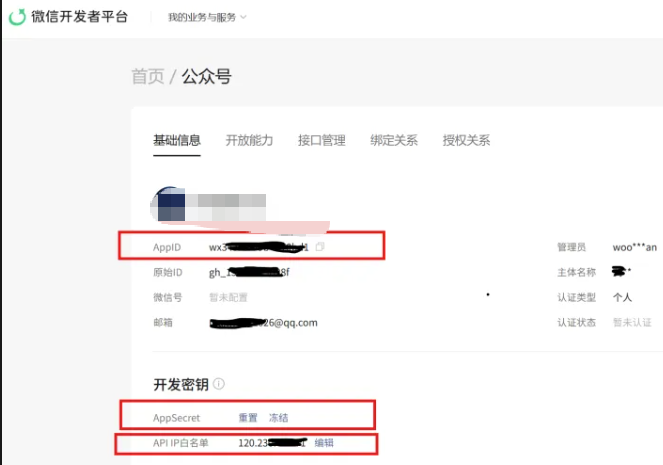Click the API IP白名单 label
Viewport: 663px width, 465px height.
tap(181, 443)
